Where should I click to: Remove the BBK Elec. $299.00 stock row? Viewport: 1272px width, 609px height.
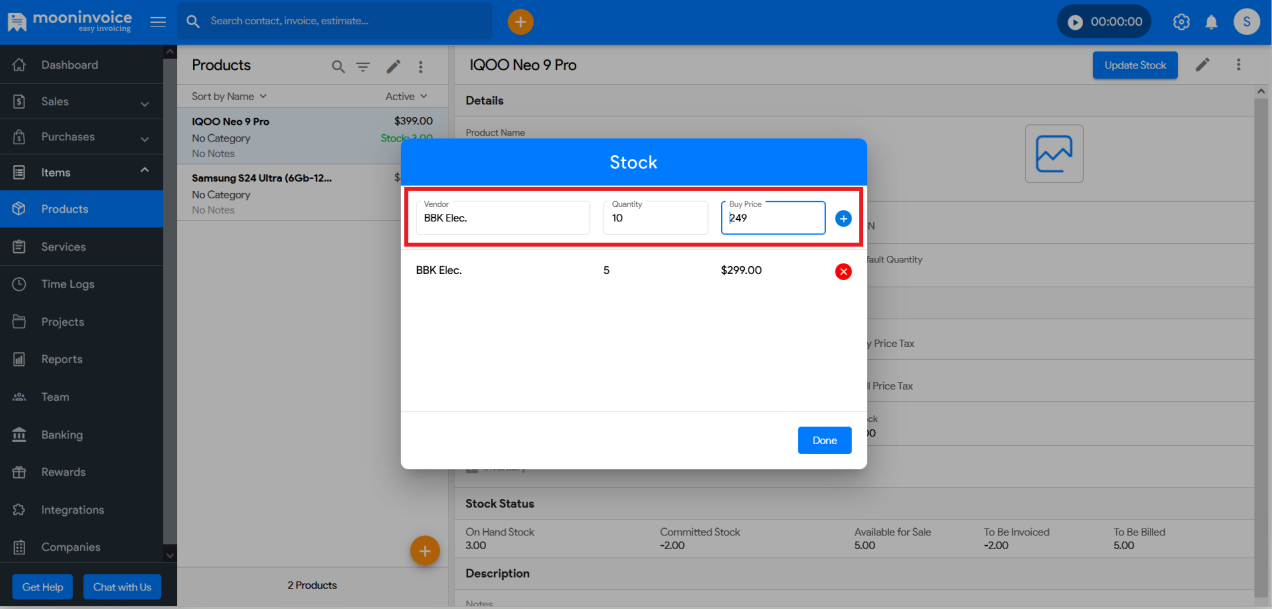843,271
